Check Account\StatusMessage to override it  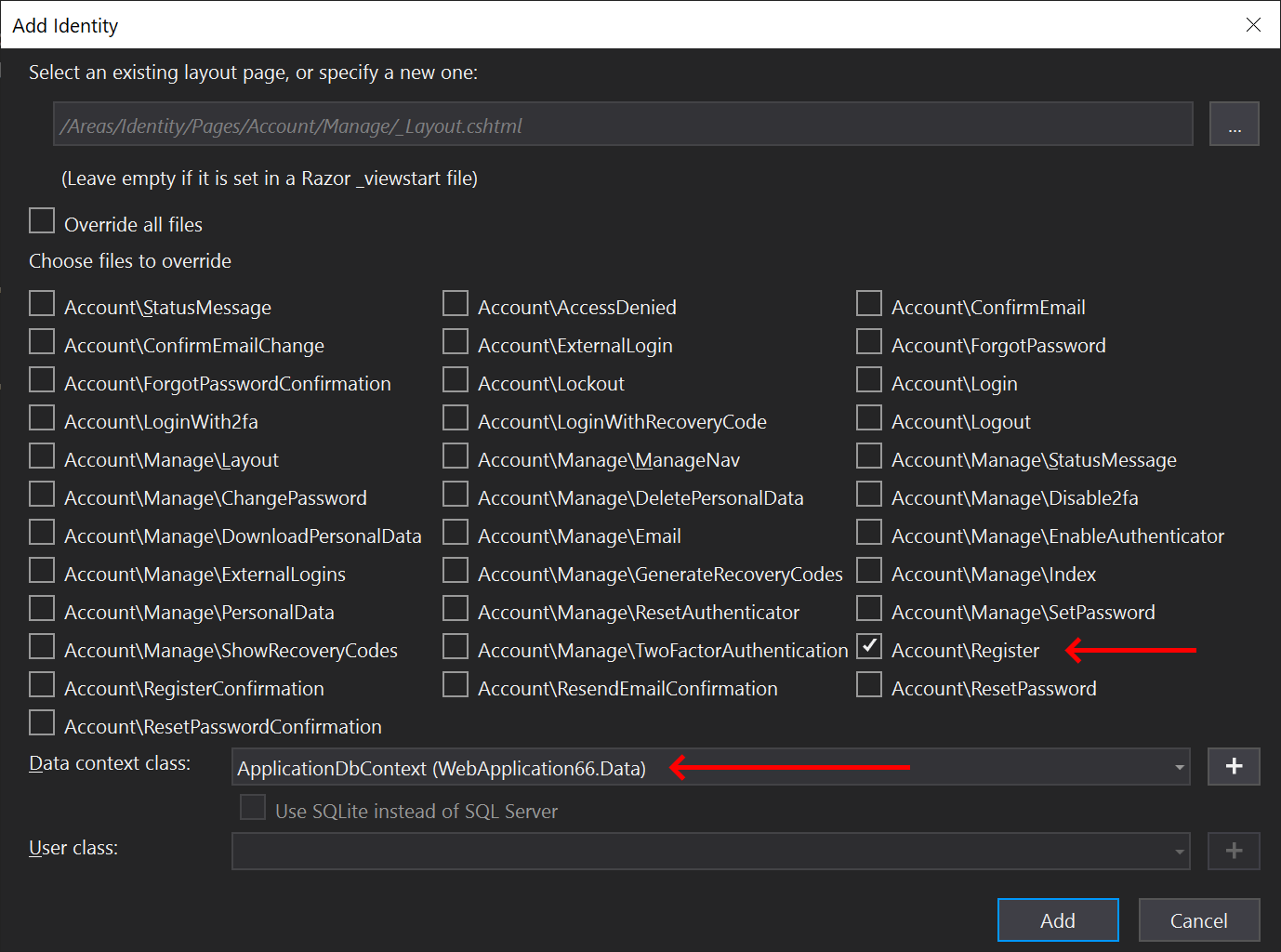tap(42, 303)
